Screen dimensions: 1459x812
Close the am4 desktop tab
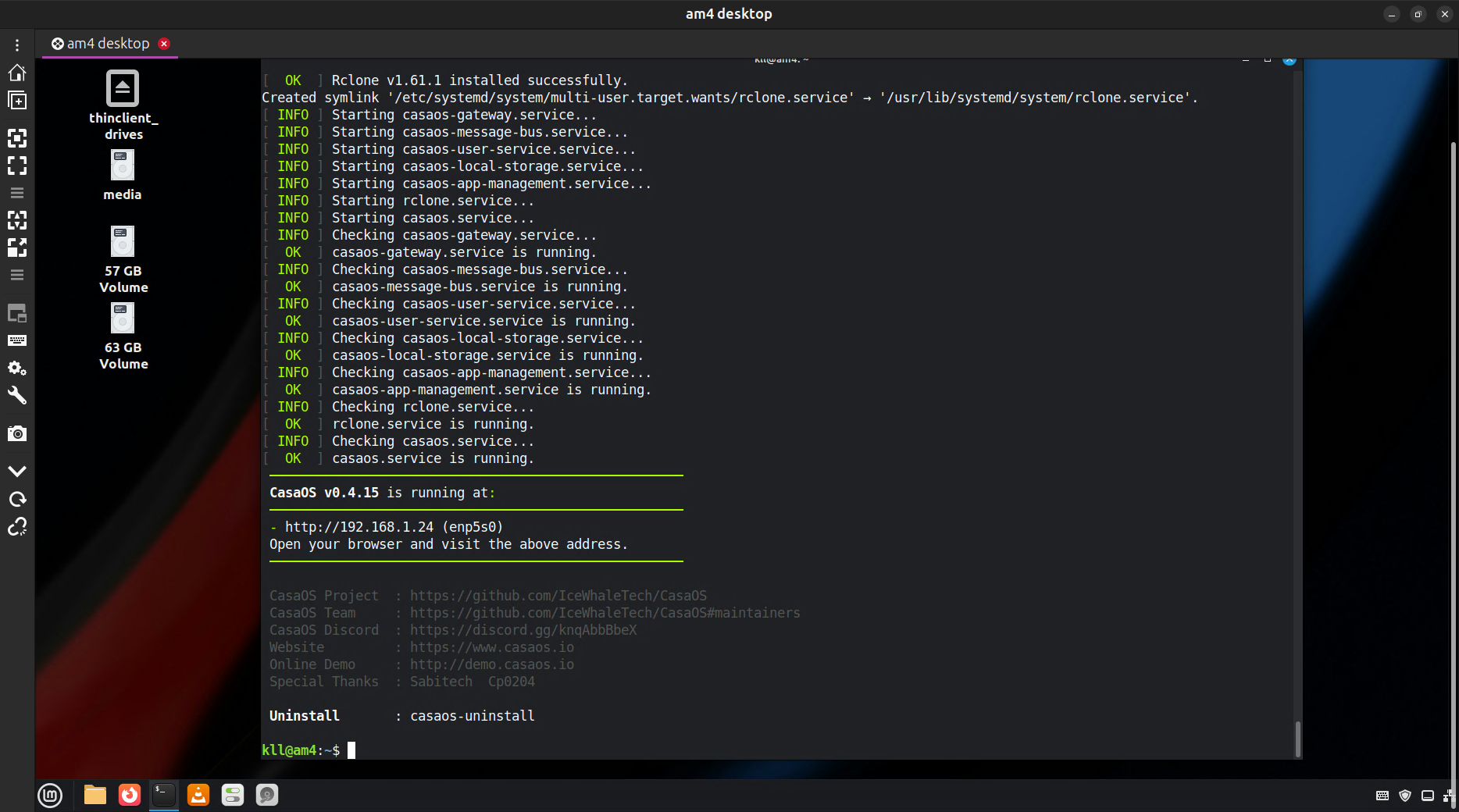tap(164, 44)
